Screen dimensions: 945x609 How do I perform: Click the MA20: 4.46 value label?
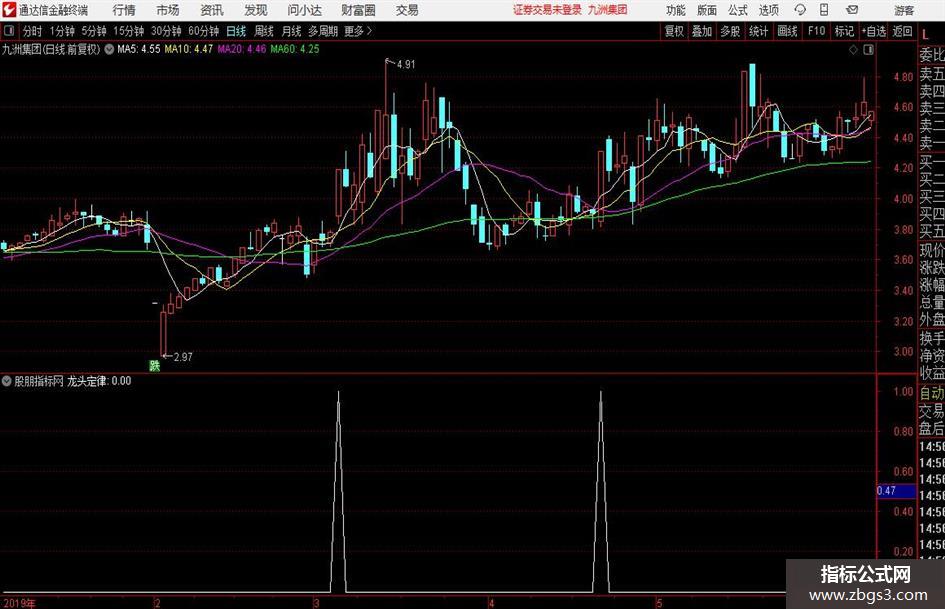pos(242,49)
